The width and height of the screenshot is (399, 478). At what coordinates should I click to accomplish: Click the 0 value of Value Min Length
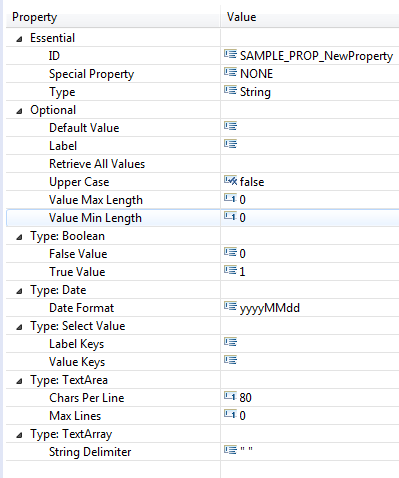(x=242, y=218)
